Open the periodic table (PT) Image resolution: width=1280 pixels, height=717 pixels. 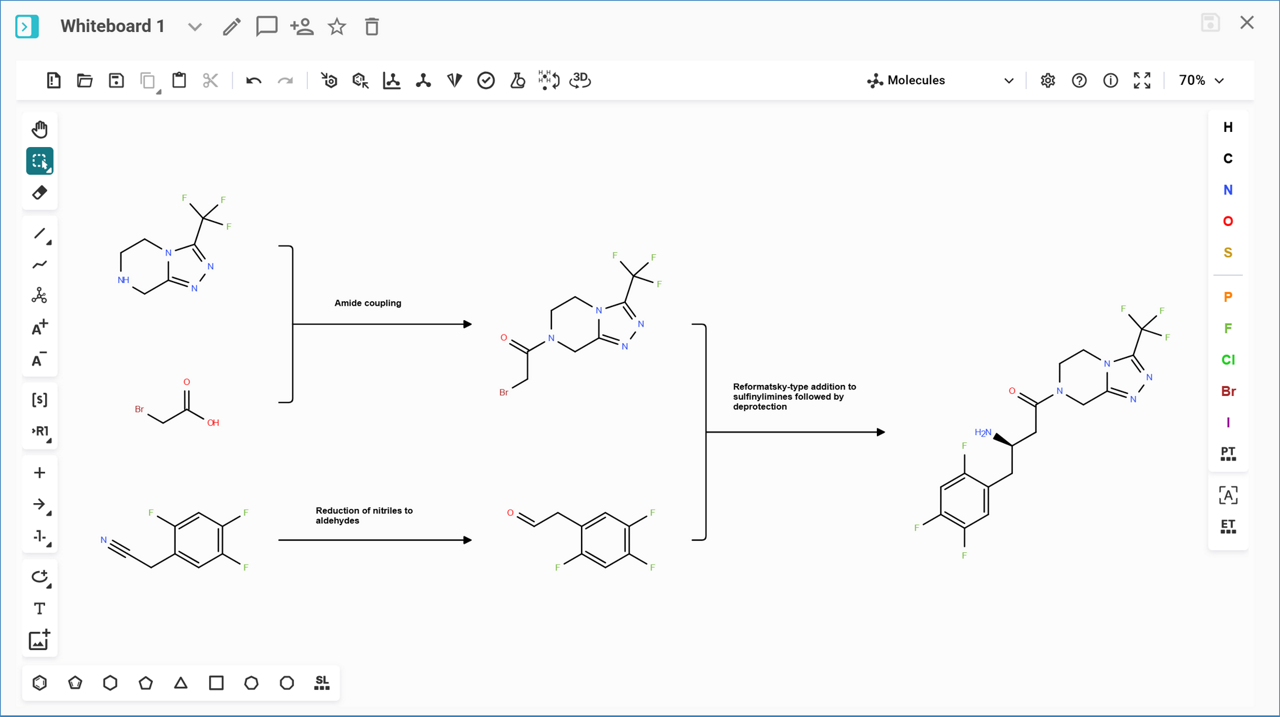[1228, 454]
